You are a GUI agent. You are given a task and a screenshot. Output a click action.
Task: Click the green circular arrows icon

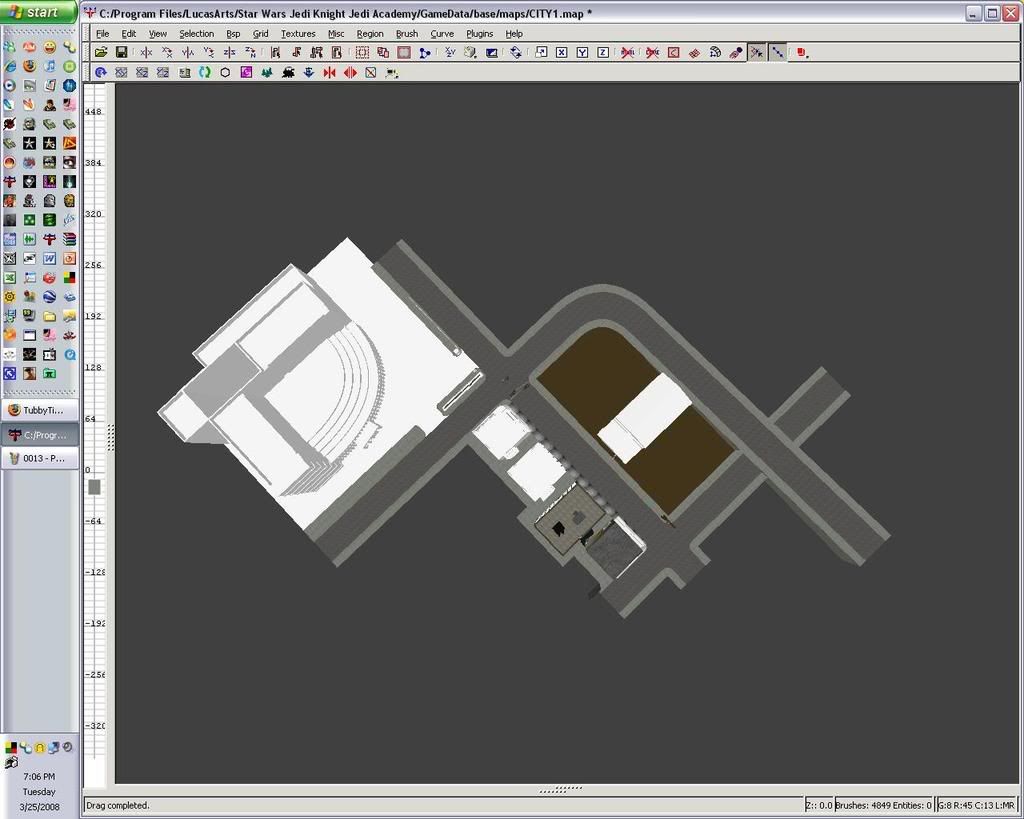click(x=205, y=73)
